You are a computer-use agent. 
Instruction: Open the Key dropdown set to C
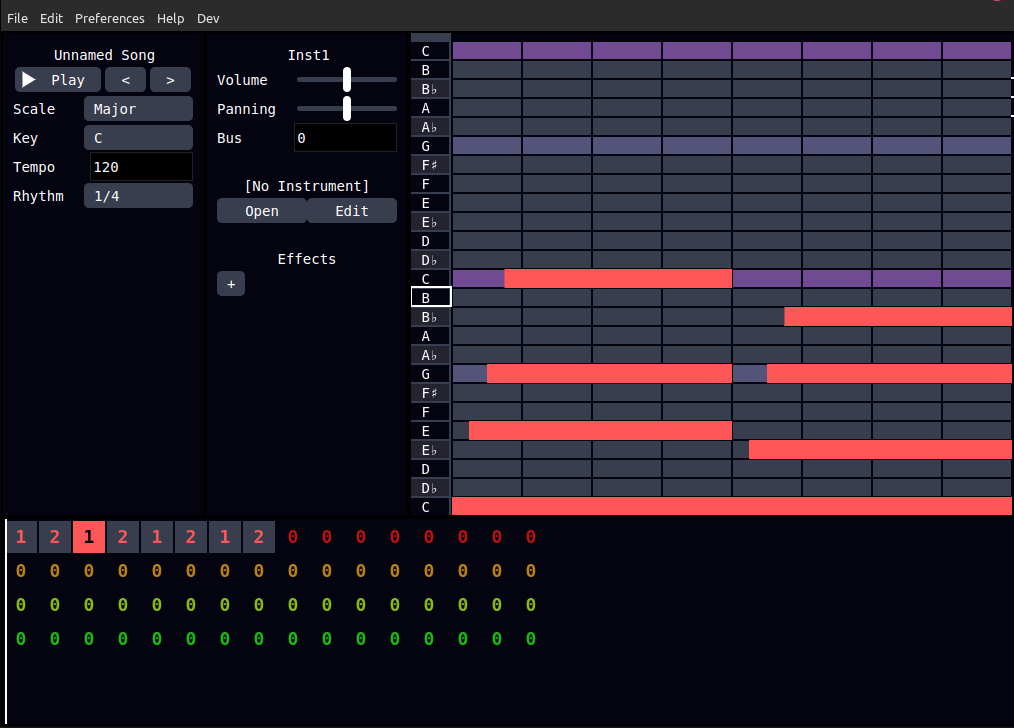pos(138,137)
